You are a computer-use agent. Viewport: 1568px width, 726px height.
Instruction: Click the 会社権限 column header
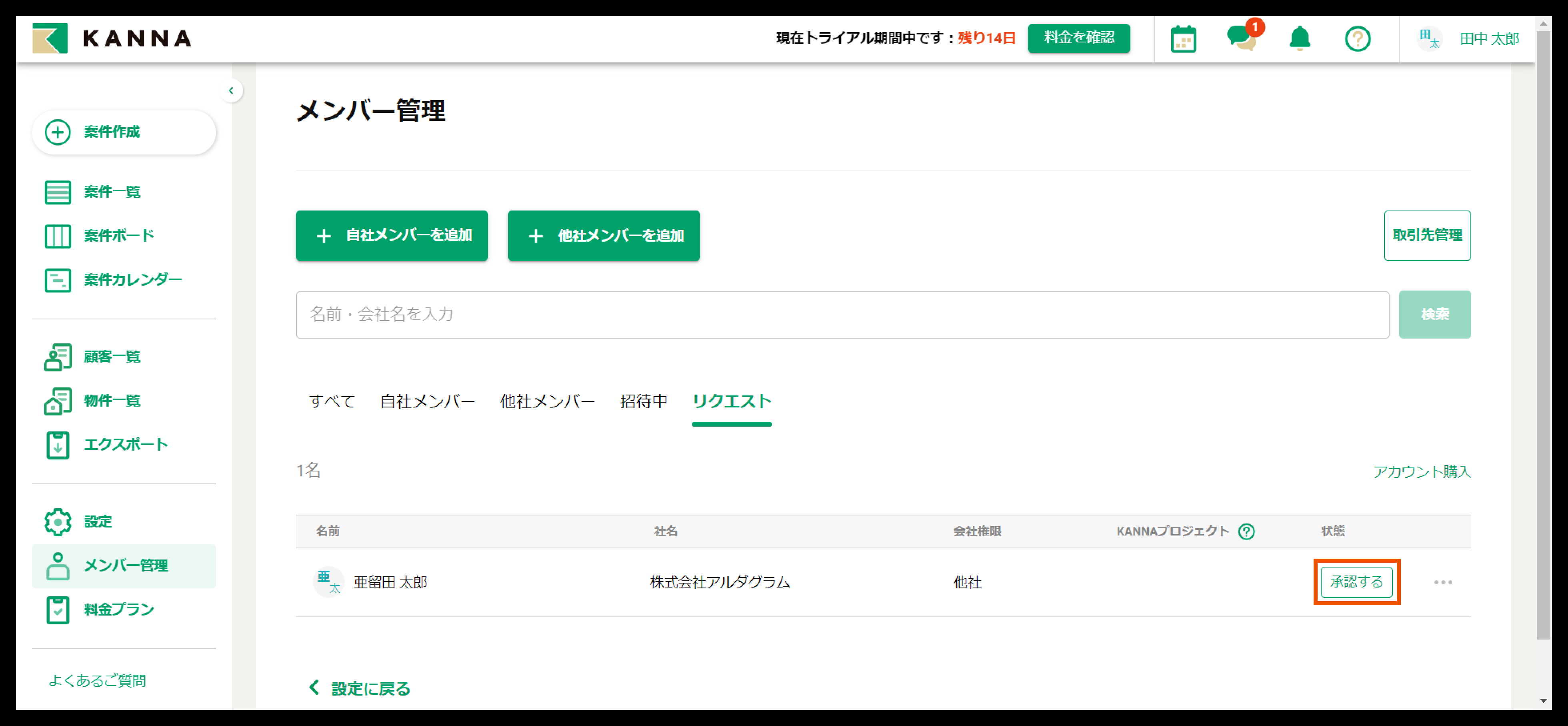pos(977,532)
